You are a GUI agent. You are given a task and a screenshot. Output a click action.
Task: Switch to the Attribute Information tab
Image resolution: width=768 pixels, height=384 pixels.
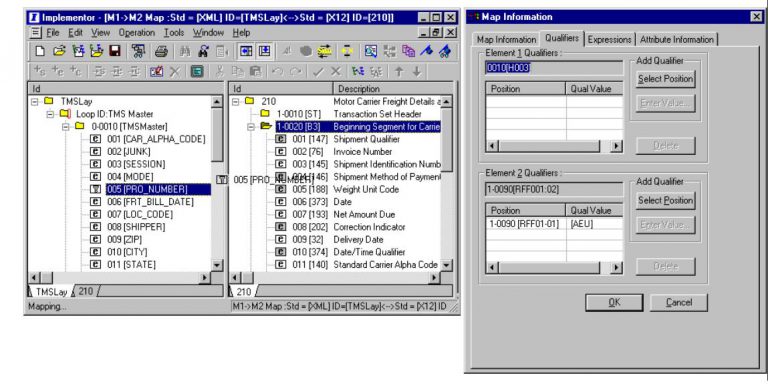click(676, 39)
